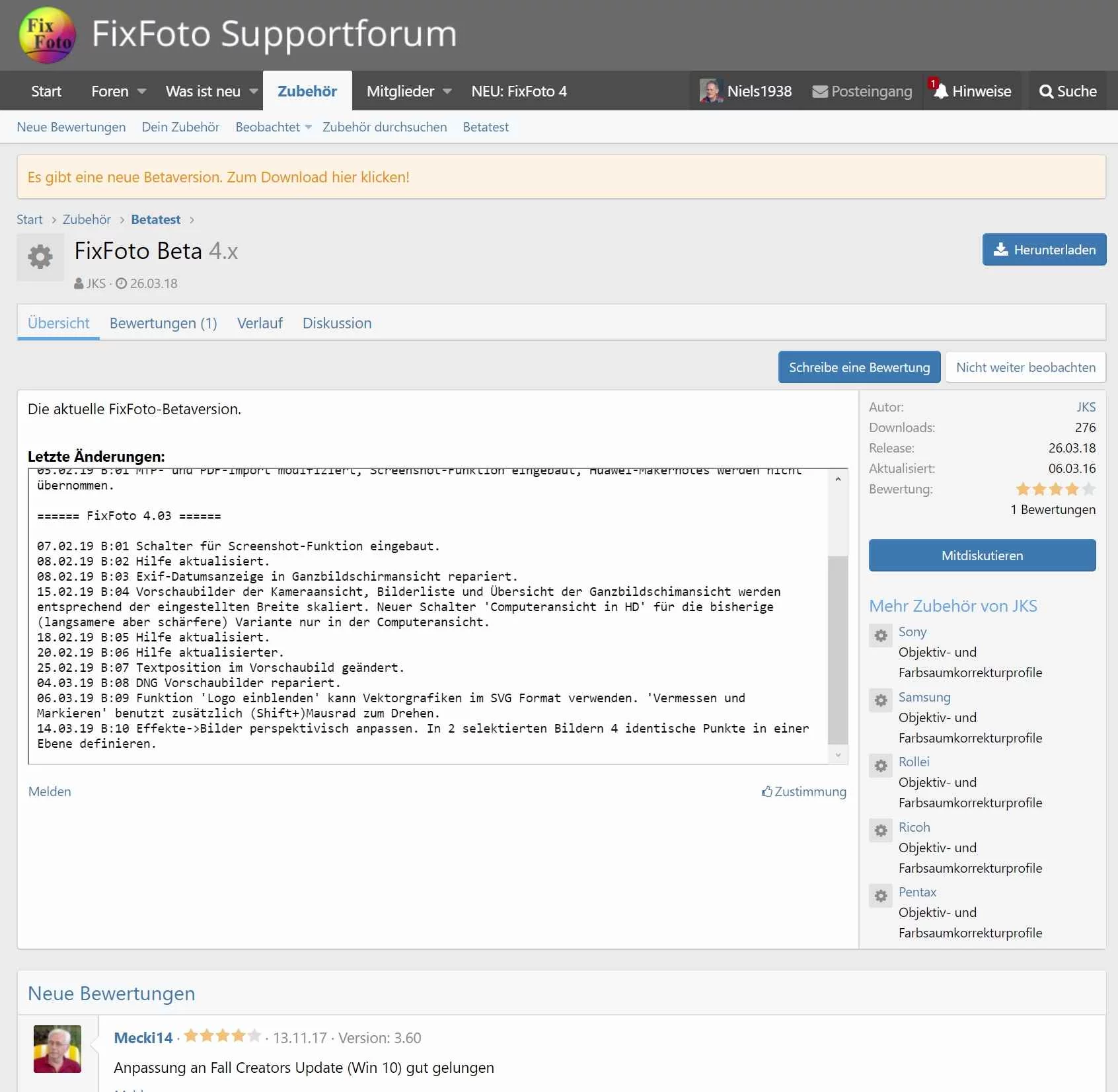Click the changelog scrollbar thumb
The width and height of the screenshot is (1118, 1092).
[x=838, y=649]
